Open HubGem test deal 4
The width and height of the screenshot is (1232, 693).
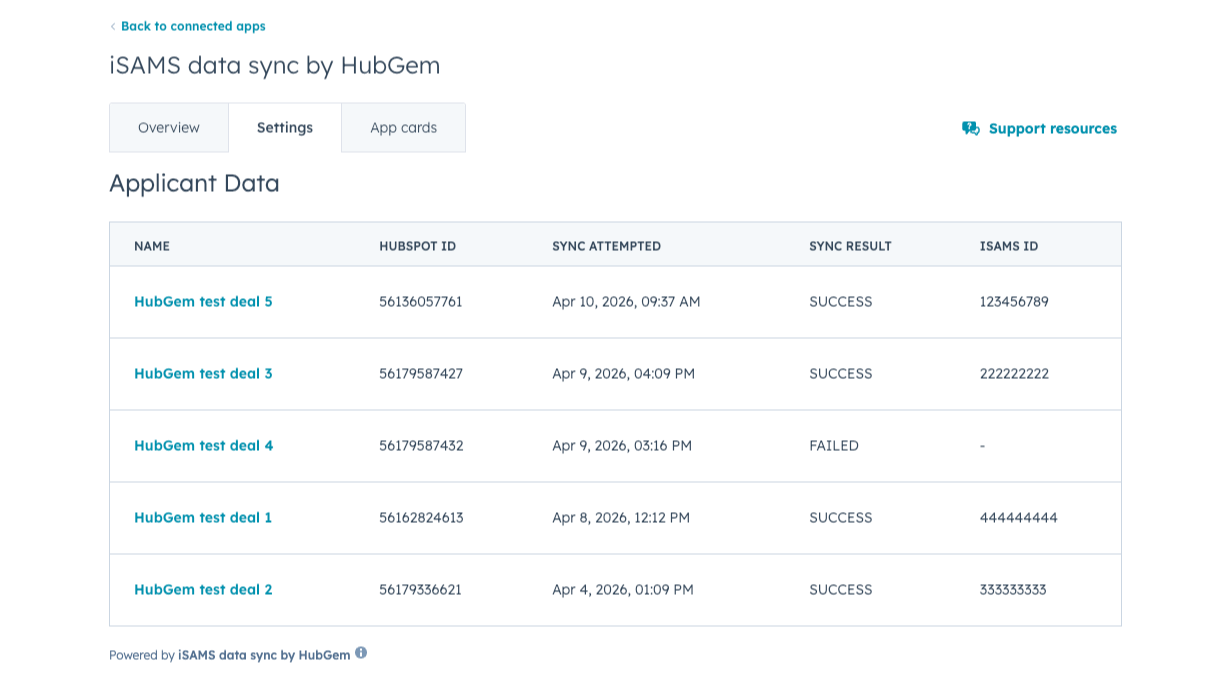click(x=203, y=445)
